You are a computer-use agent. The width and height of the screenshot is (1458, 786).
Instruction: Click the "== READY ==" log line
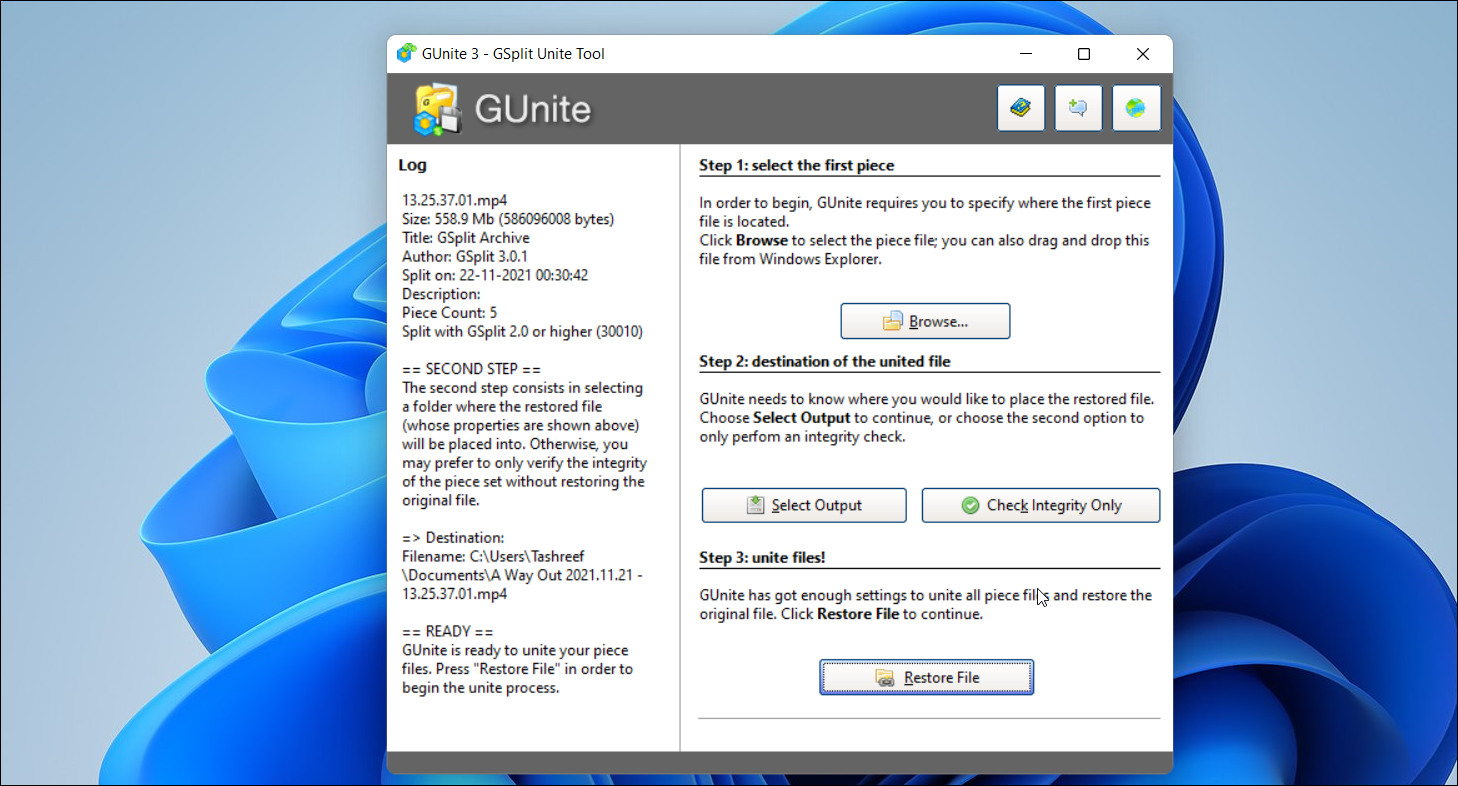click(448, 632)
